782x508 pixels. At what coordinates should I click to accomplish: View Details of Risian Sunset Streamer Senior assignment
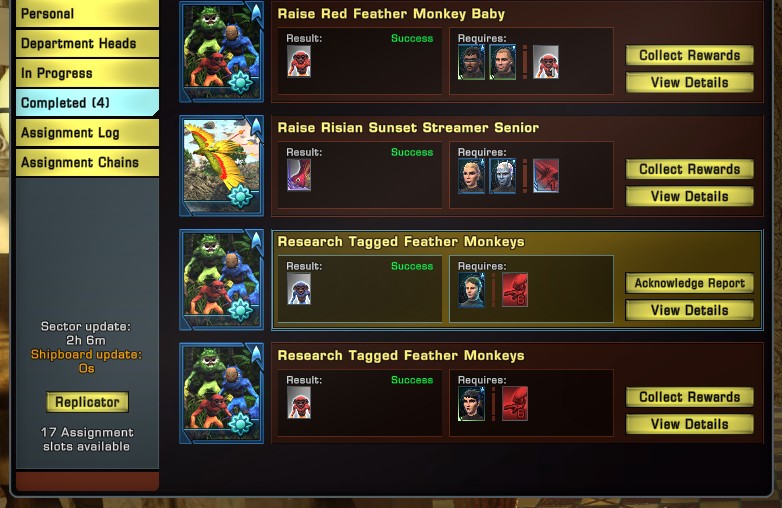tap(689, 196)
